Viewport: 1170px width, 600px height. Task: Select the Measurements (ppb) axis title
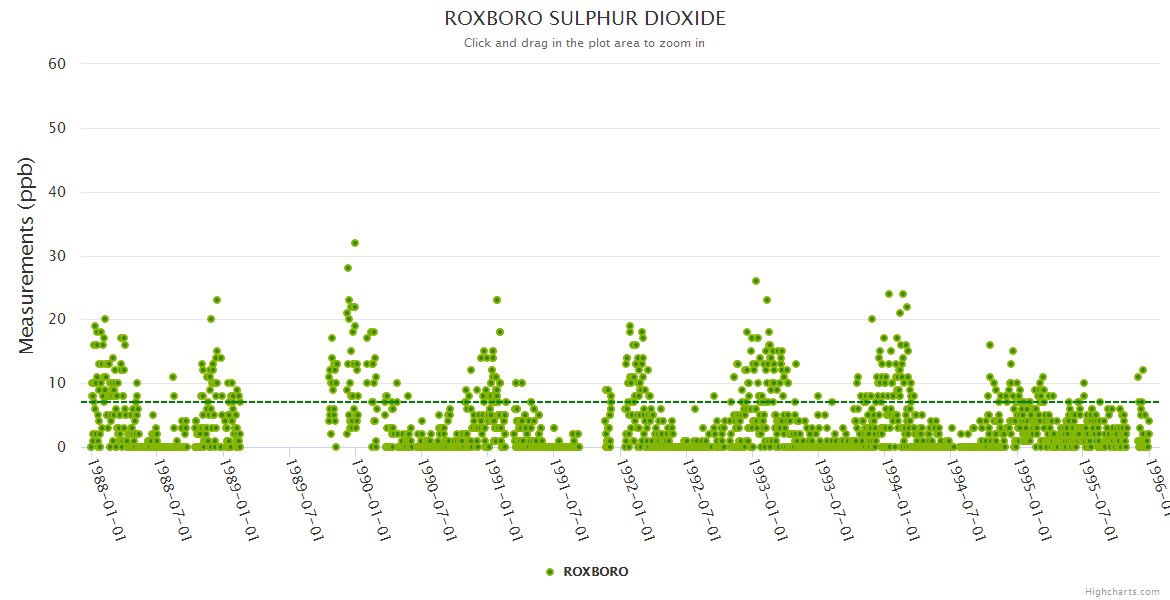[x=27, y=255]
